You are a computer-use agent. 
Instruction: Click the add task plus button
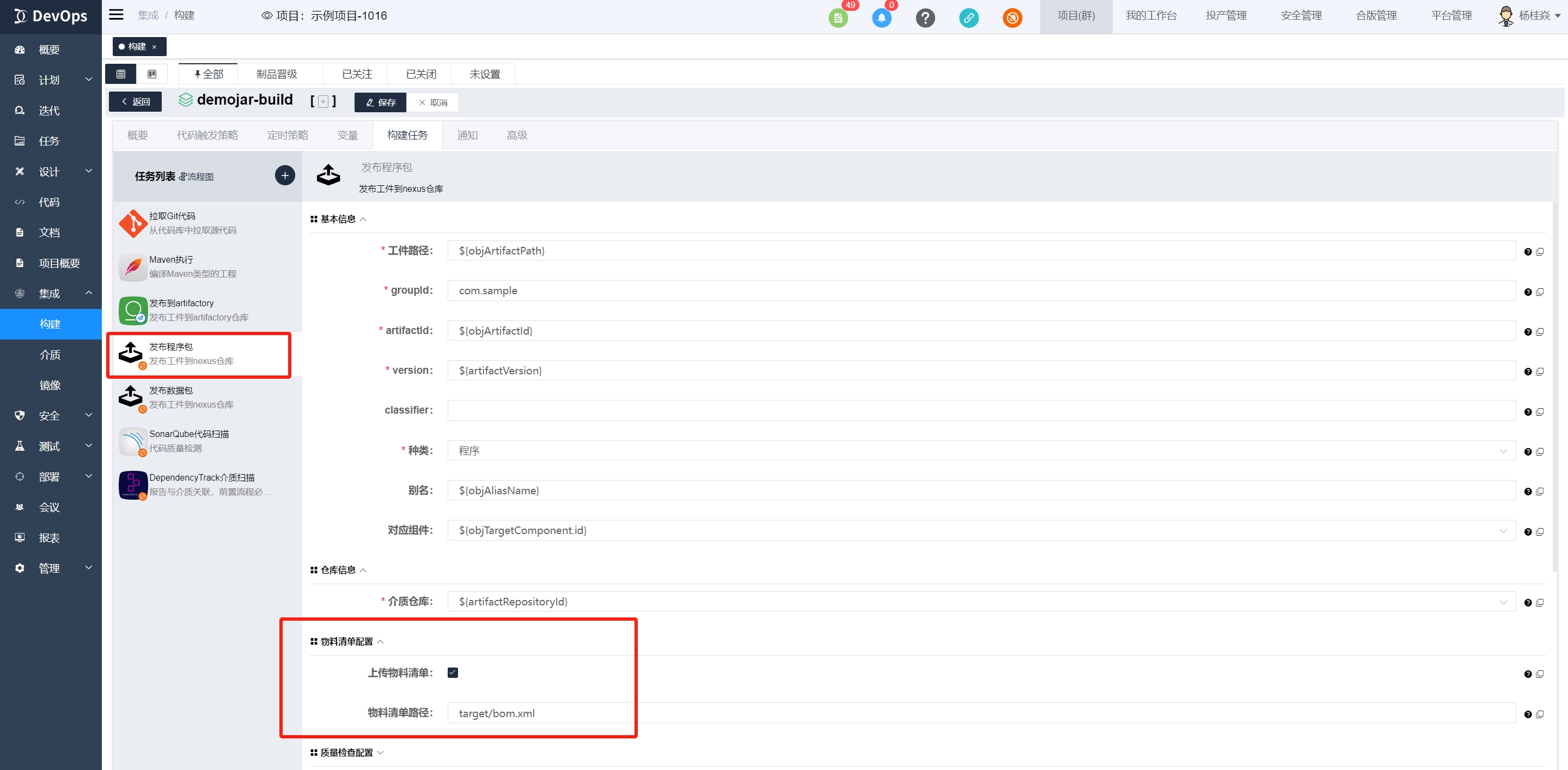(285, 175)
